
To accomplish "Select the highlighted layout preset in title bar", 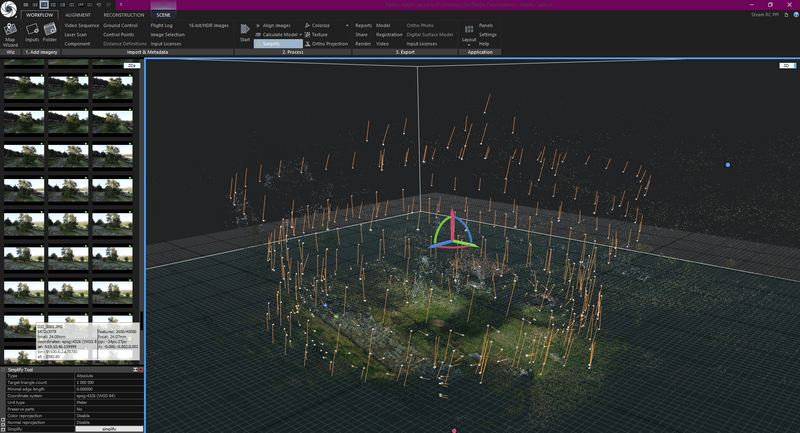I will tap(44, 5).
